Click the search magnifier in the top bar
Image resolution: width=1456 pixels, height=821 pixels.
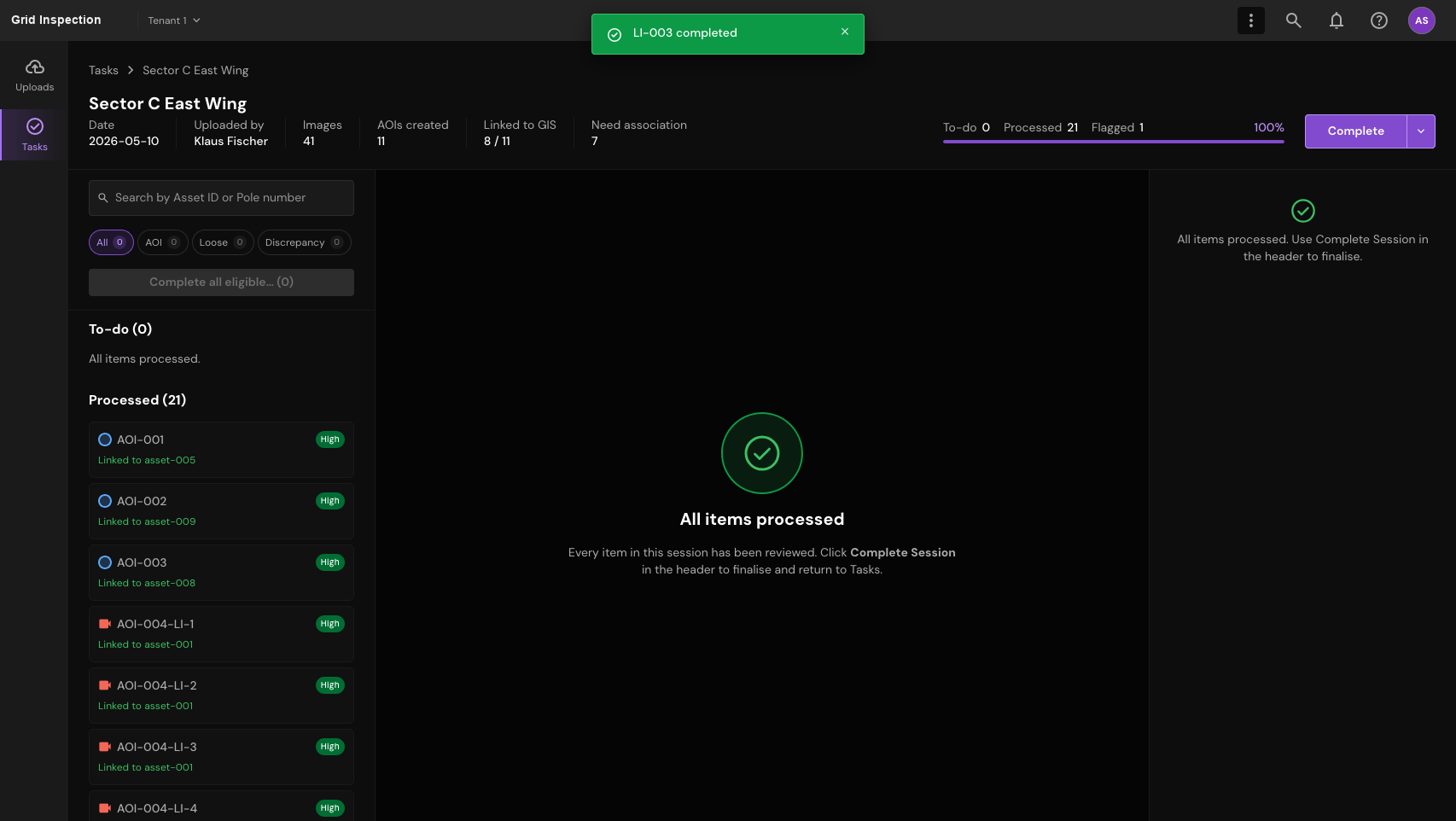[x=1294, y=20]
